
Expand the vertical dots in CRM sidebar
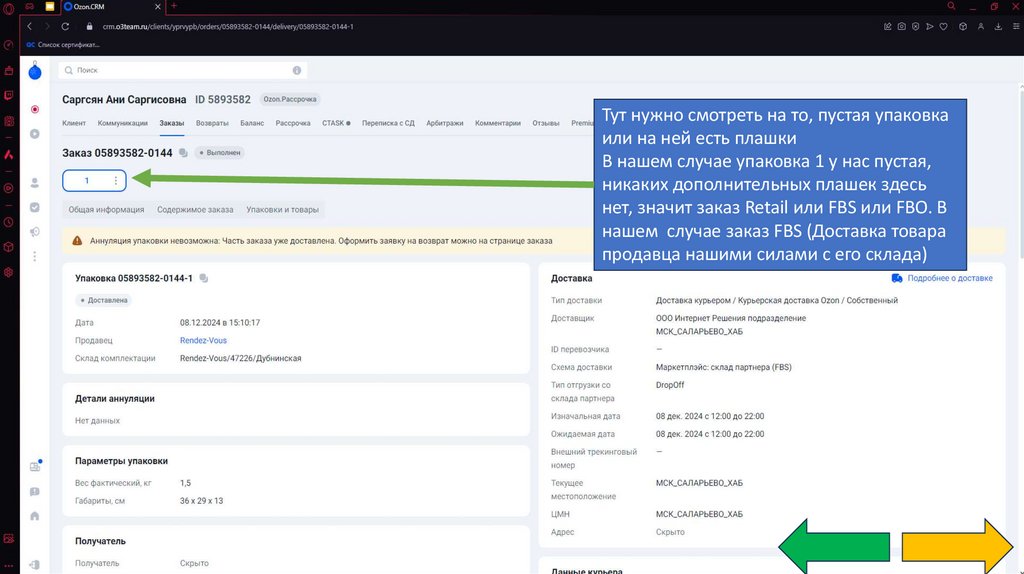(x=35, y=257)
